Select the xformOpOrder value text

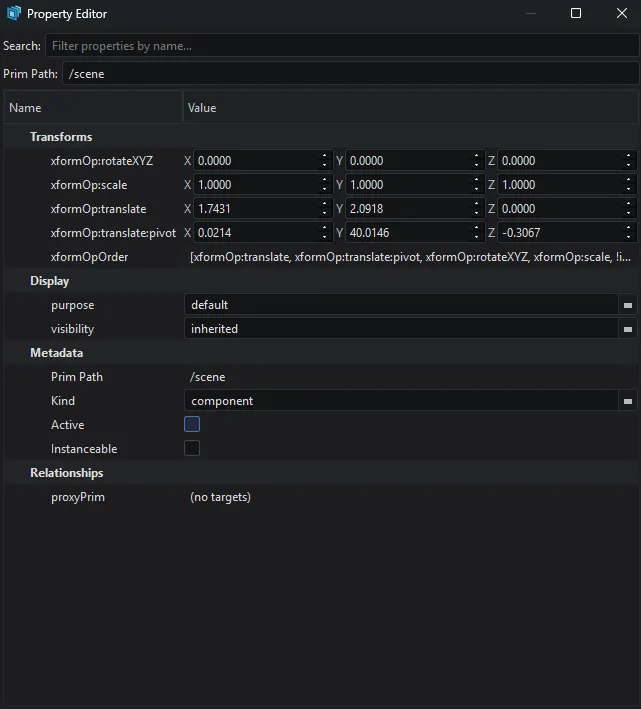tap(410, 257)
